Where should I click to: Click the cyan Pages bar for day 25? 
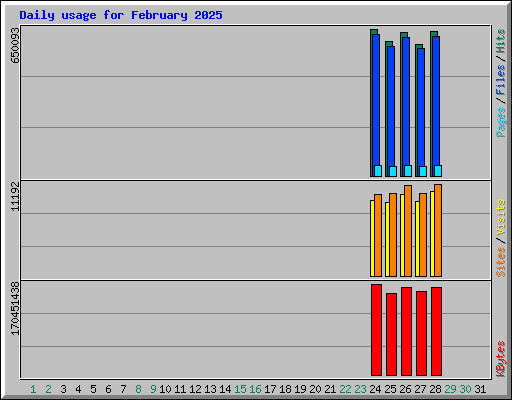(393, 171)
